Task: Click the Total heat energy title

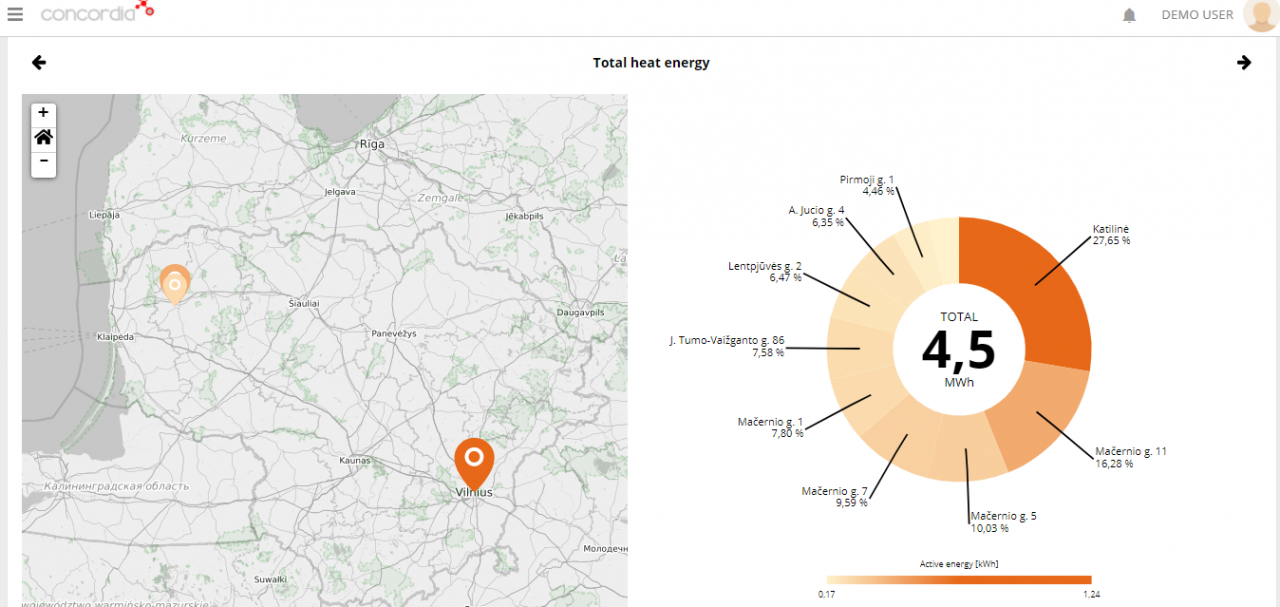Action: click(x=651, y=63)
